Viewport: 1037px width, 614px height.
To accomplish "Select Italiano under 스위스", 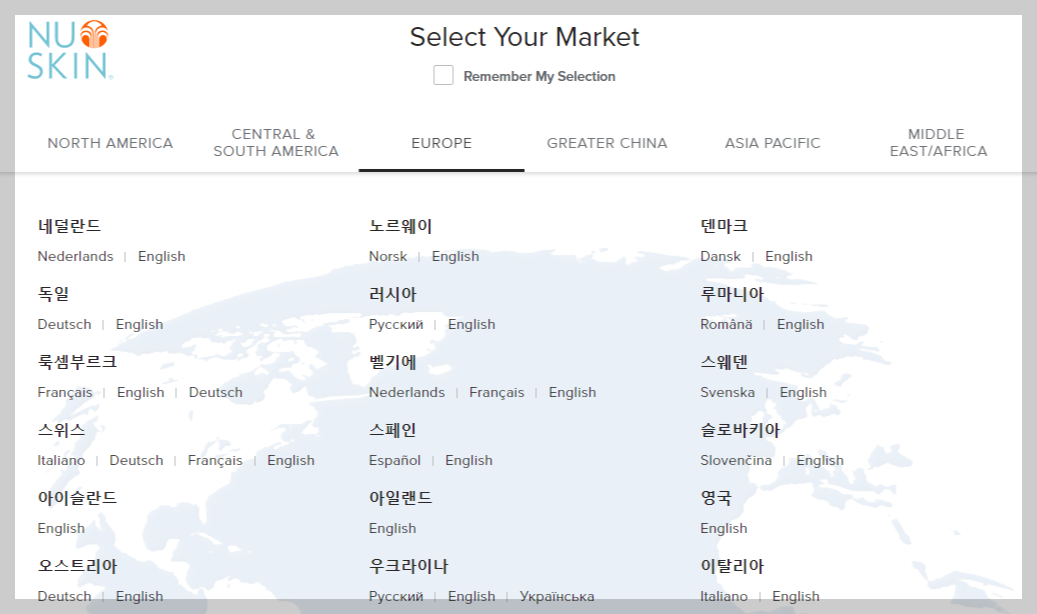I will click(x=61, y=460).
